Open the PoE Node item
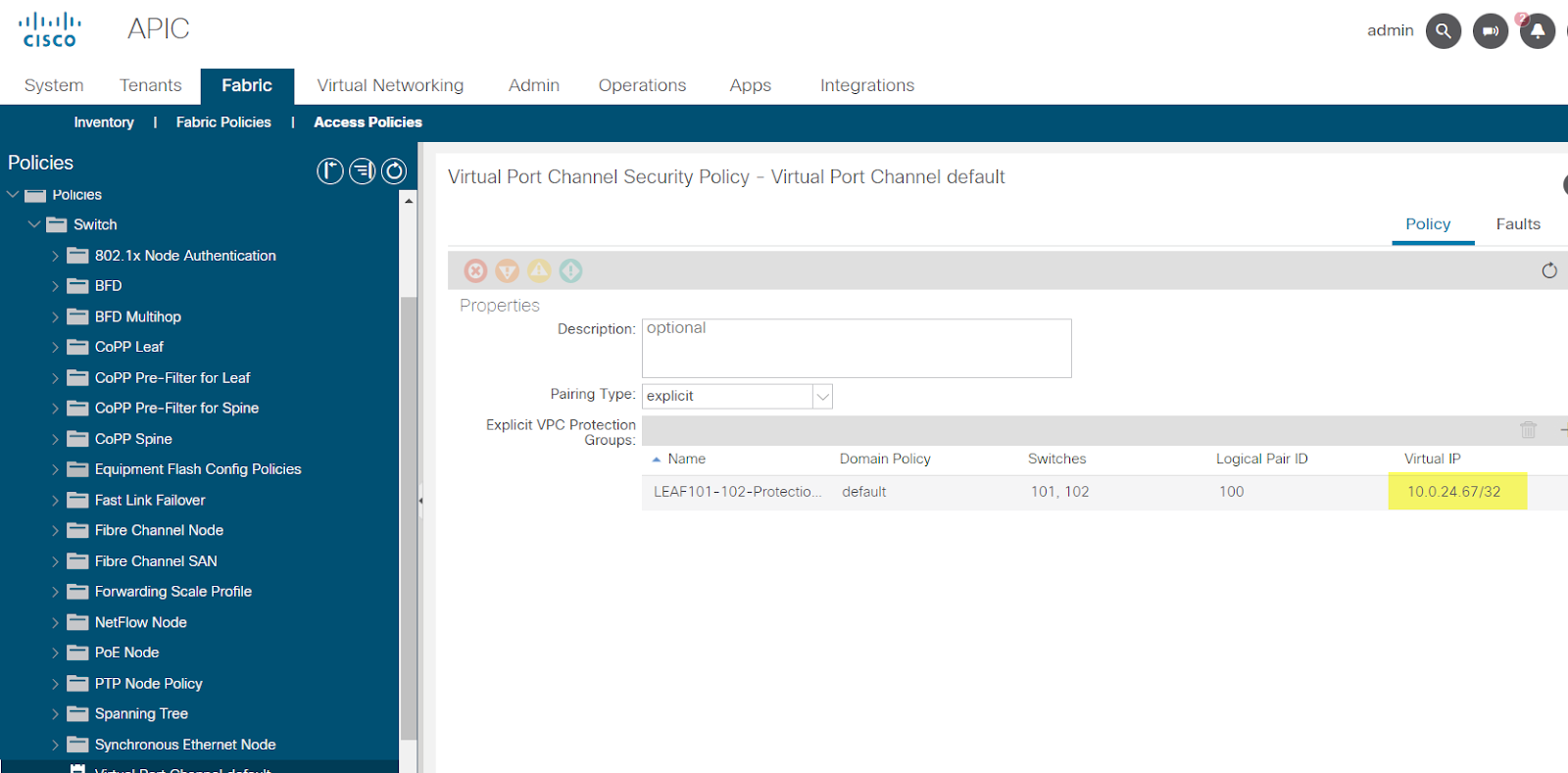The height and width of the screenshot is (773, 1568). [126, 652]
